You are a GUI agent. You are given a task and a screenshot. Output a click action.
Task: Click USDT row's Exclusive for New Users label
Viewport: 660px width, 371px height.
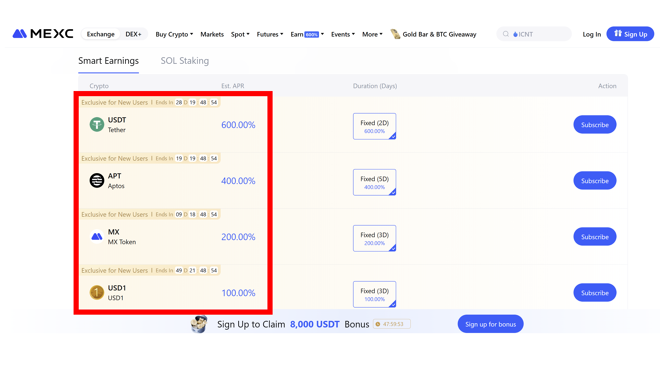point(114,102)
